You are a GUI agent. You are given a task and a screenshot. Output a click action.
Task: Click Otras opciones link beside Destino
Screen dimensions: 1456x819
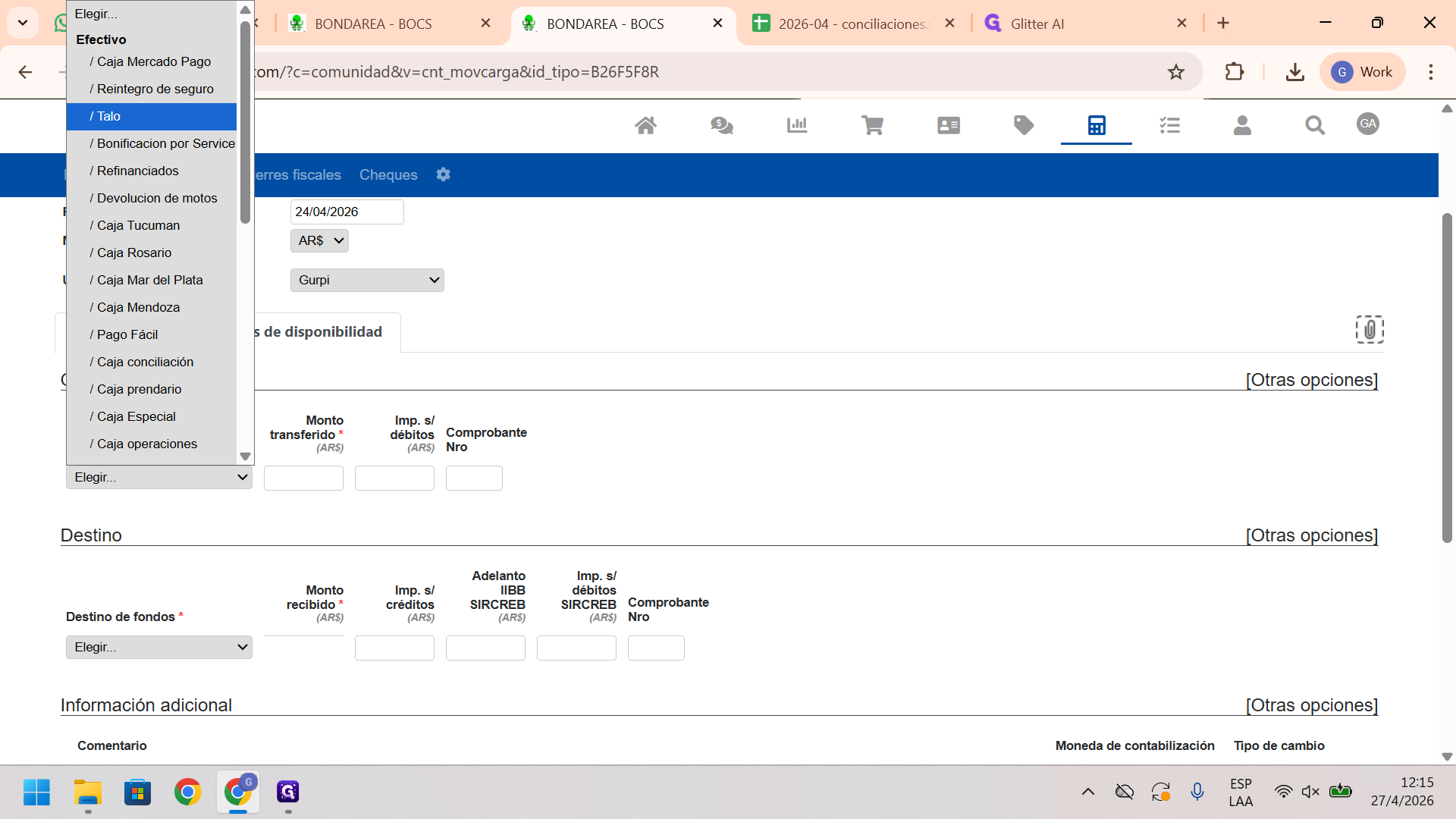(1312, 535)
